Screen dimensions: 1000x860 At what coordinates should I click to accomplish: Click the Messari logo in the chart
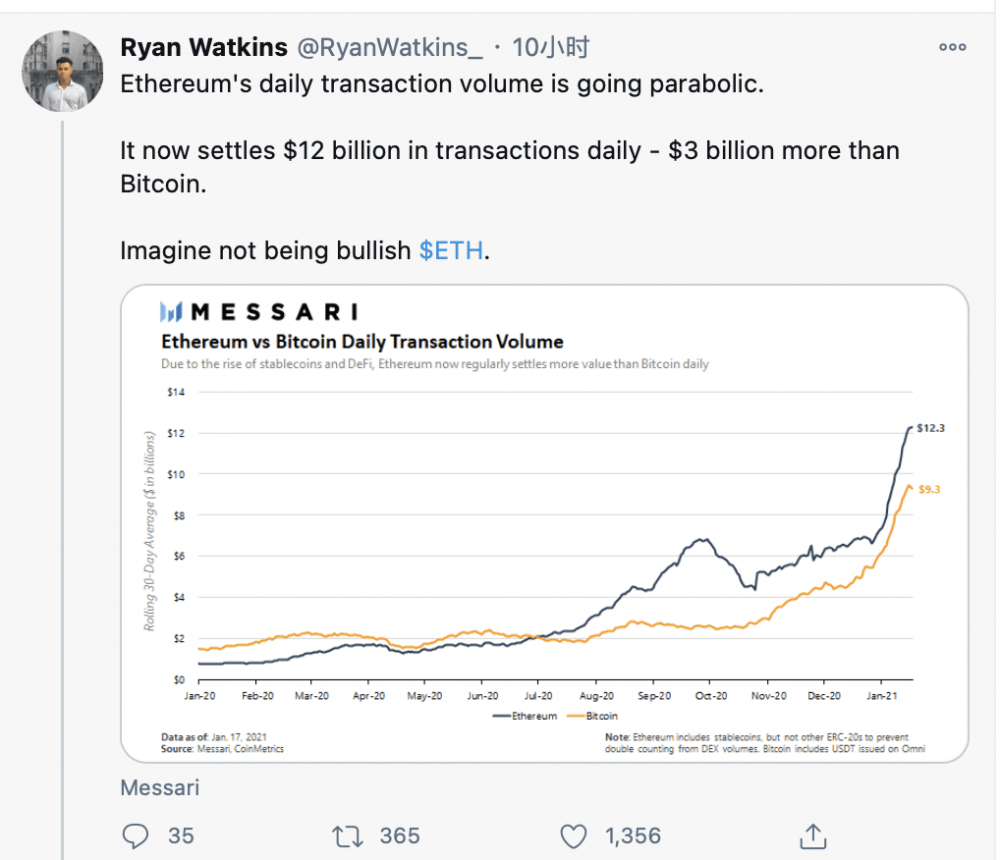(x=260, y=312)
